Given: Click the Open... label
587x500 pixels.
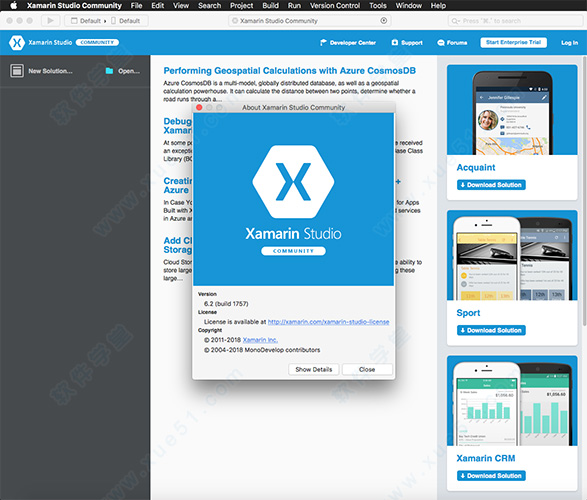Looking at the screenshot, I should (x=129, y=71).
